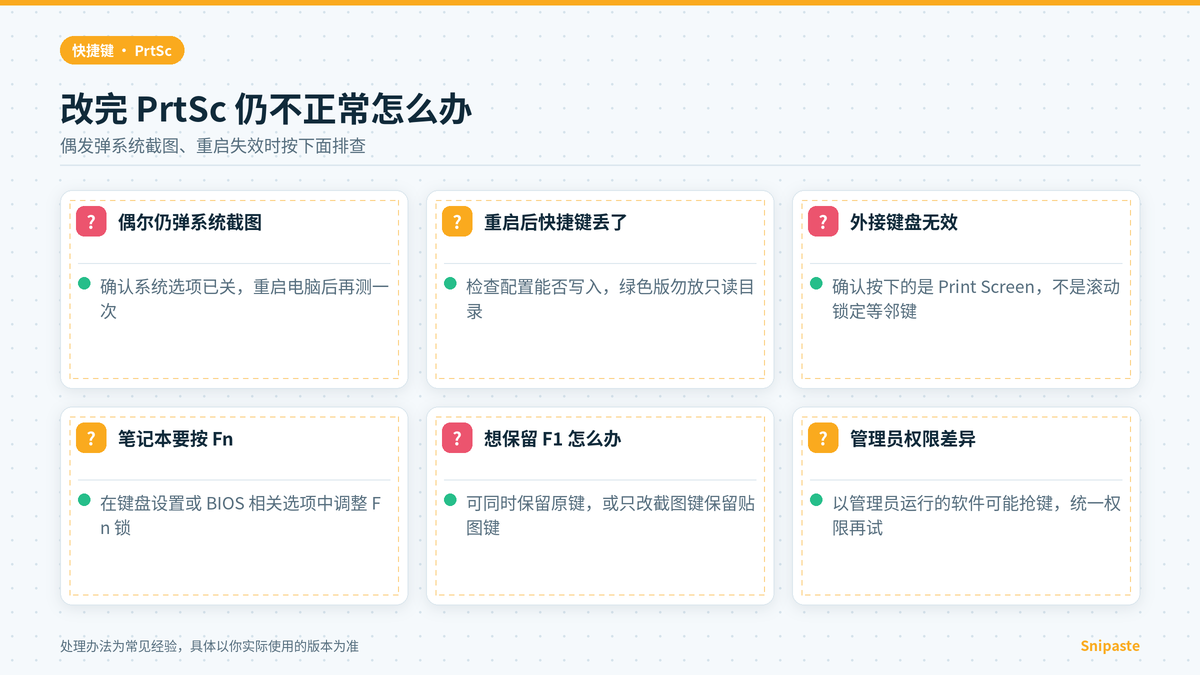Click the question icon beside 管理员权限差异
The image size is (1200, 675).
[x=823, y=438]
